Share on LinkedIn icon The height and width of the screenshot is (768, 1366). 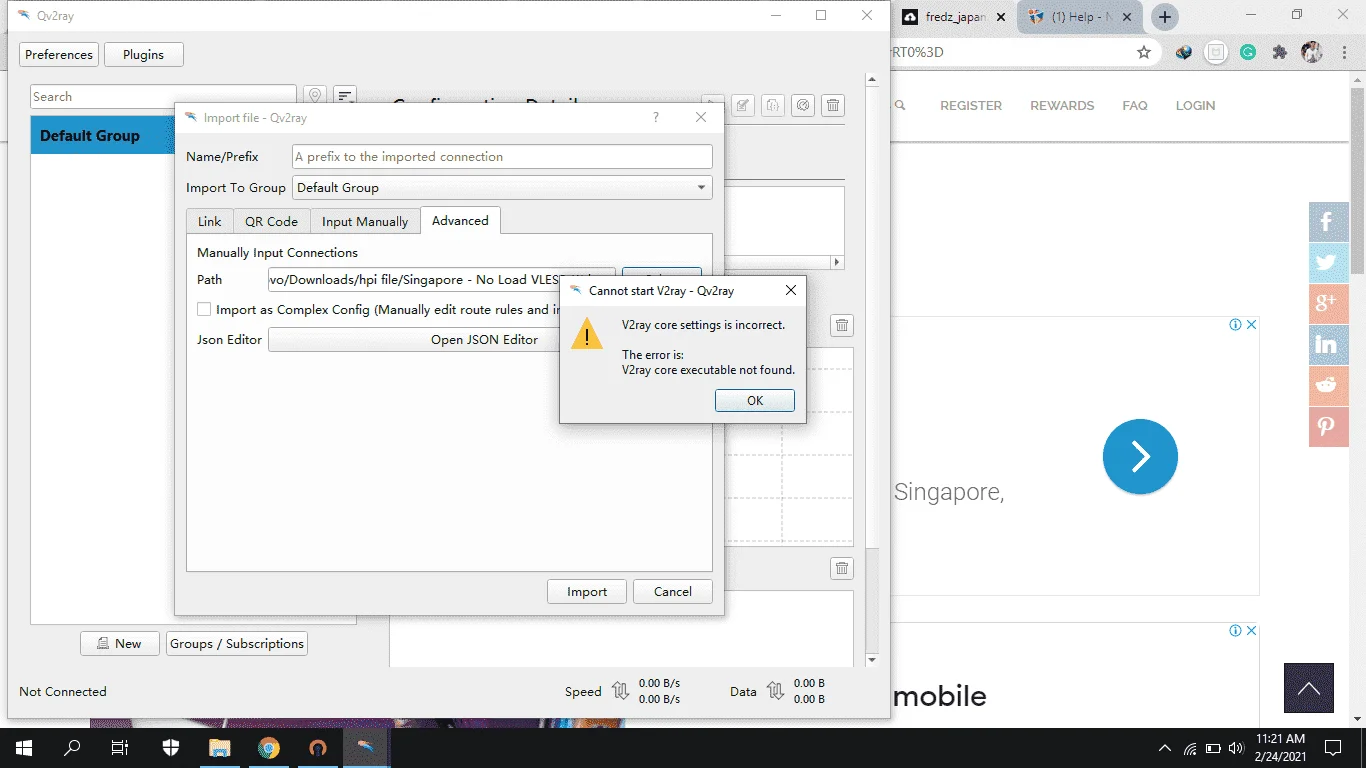point(1328,345)
